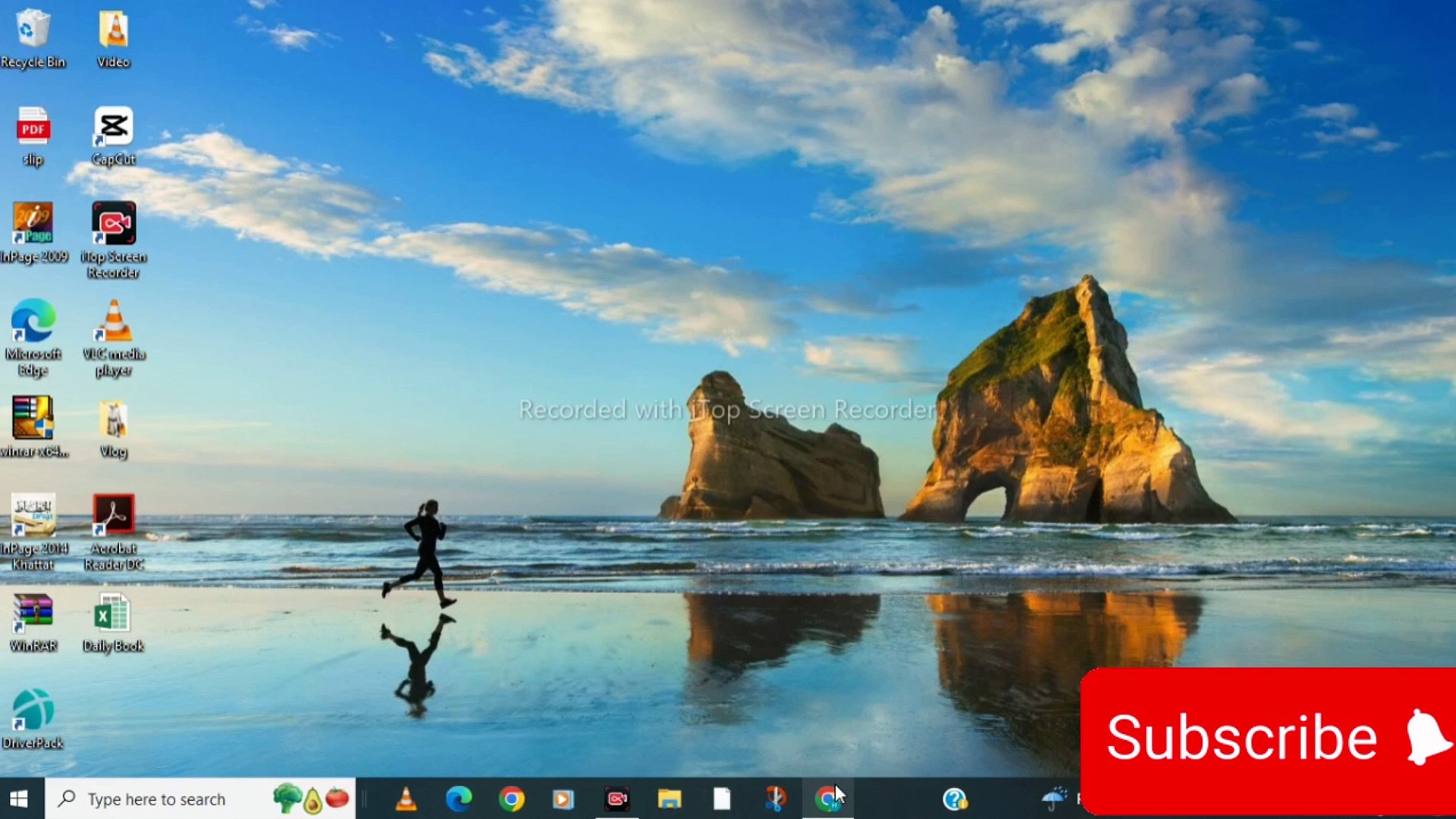Open Snipping Tool from the taskbar
Image resolution: width=1456 pixels, height=819 pixels.
click(x=775, y=799)
